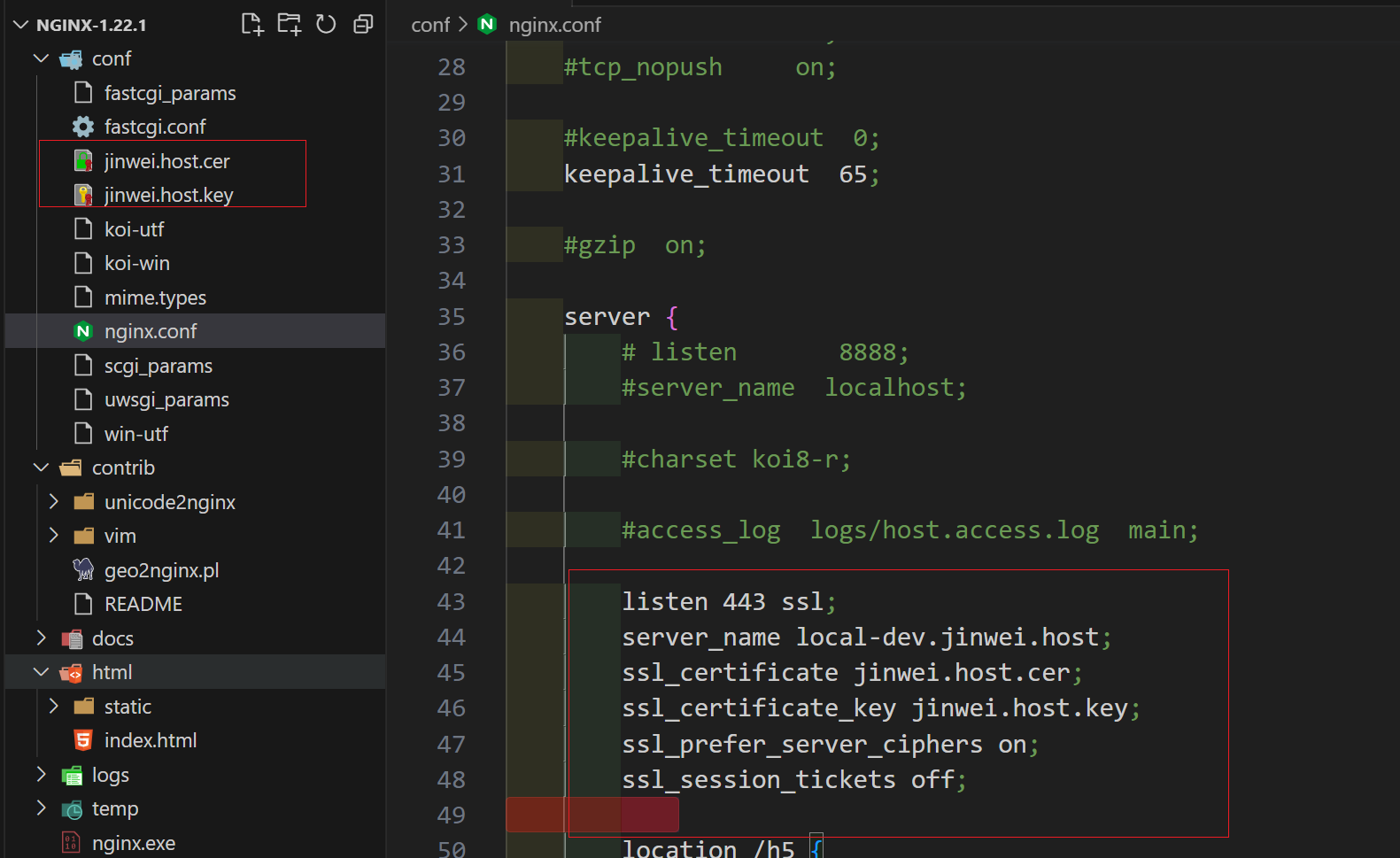Click the nginx icon in the breadcrumb
Image resolution: width=1400 pixels, height=858 pixels.
487,24
